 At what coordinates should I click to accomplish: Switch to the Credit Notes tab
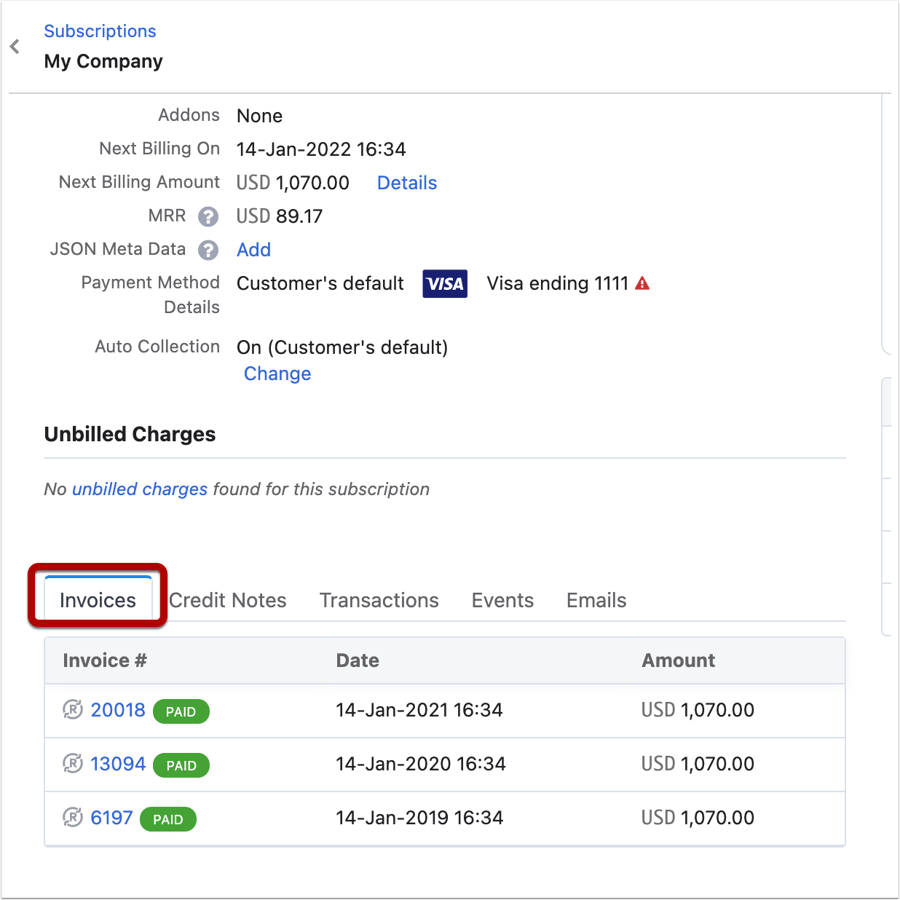(x=228, y=600)
